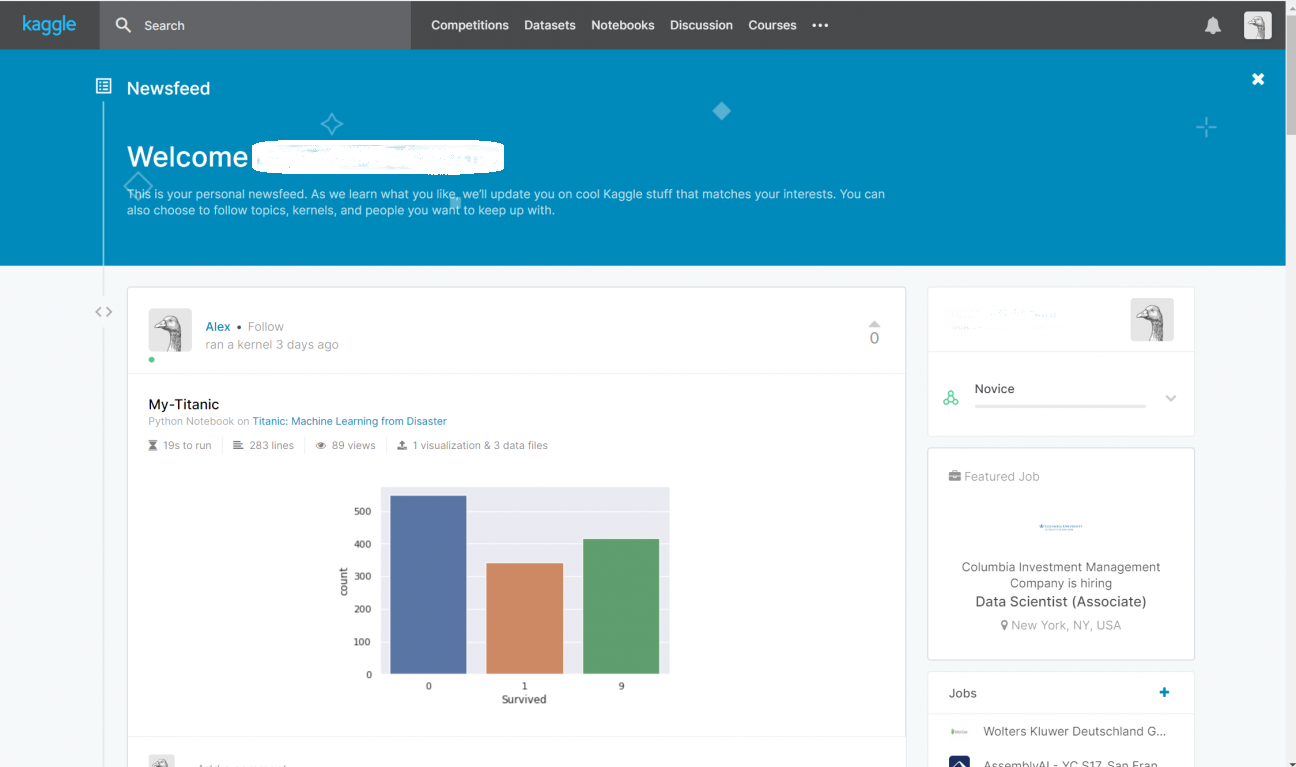This screenshot has height=767, width=1296.
Task: Navigate to Discussion
Action: [x=701, y=25]
